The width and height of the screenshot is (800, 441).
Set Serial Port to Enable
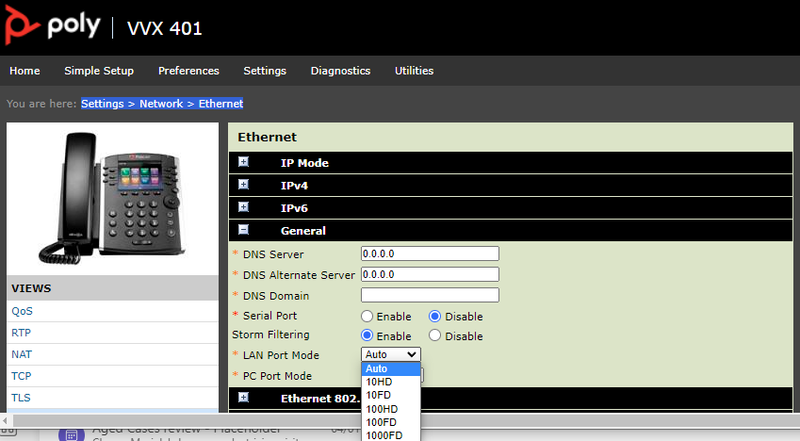367,316
